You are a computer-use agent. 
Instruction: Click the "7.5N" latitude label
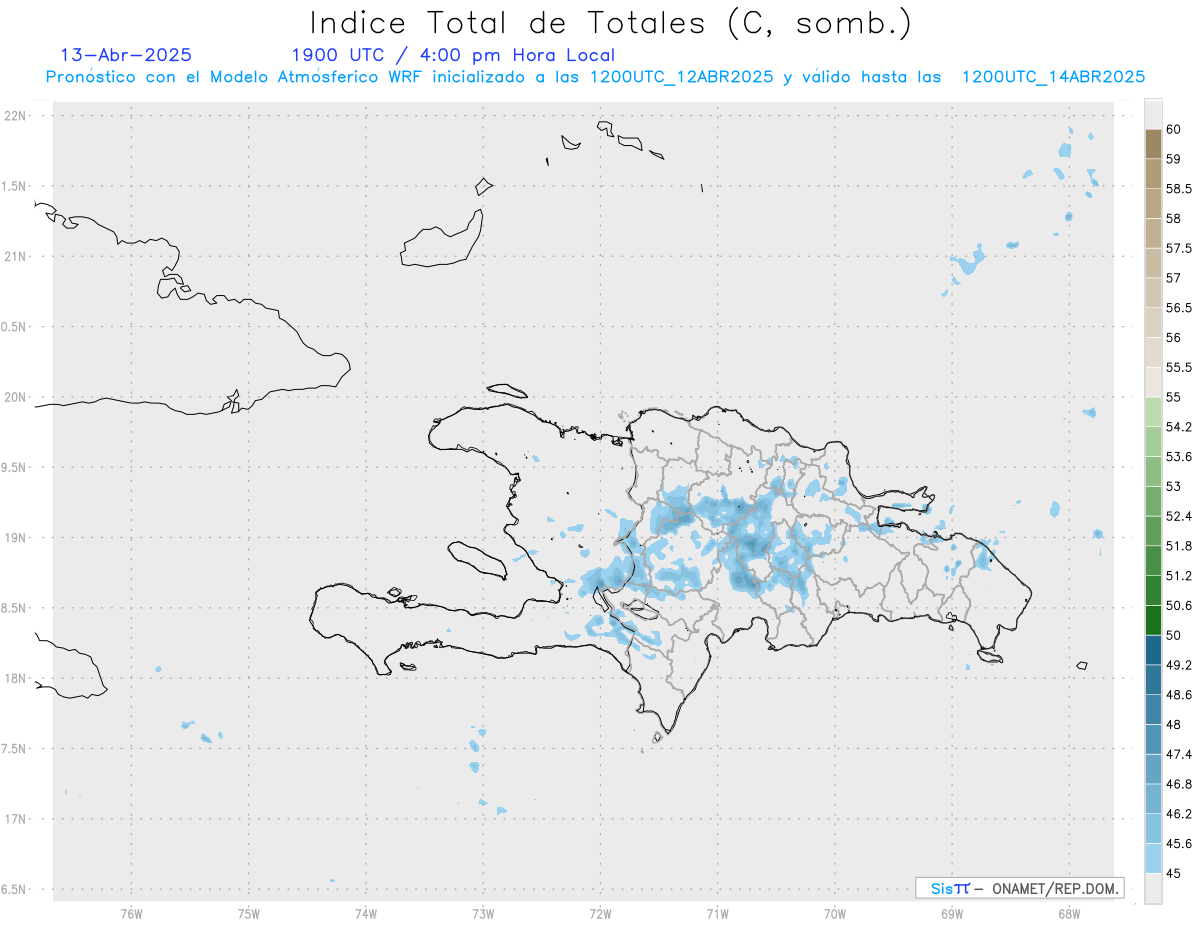(x=15, y=749)
